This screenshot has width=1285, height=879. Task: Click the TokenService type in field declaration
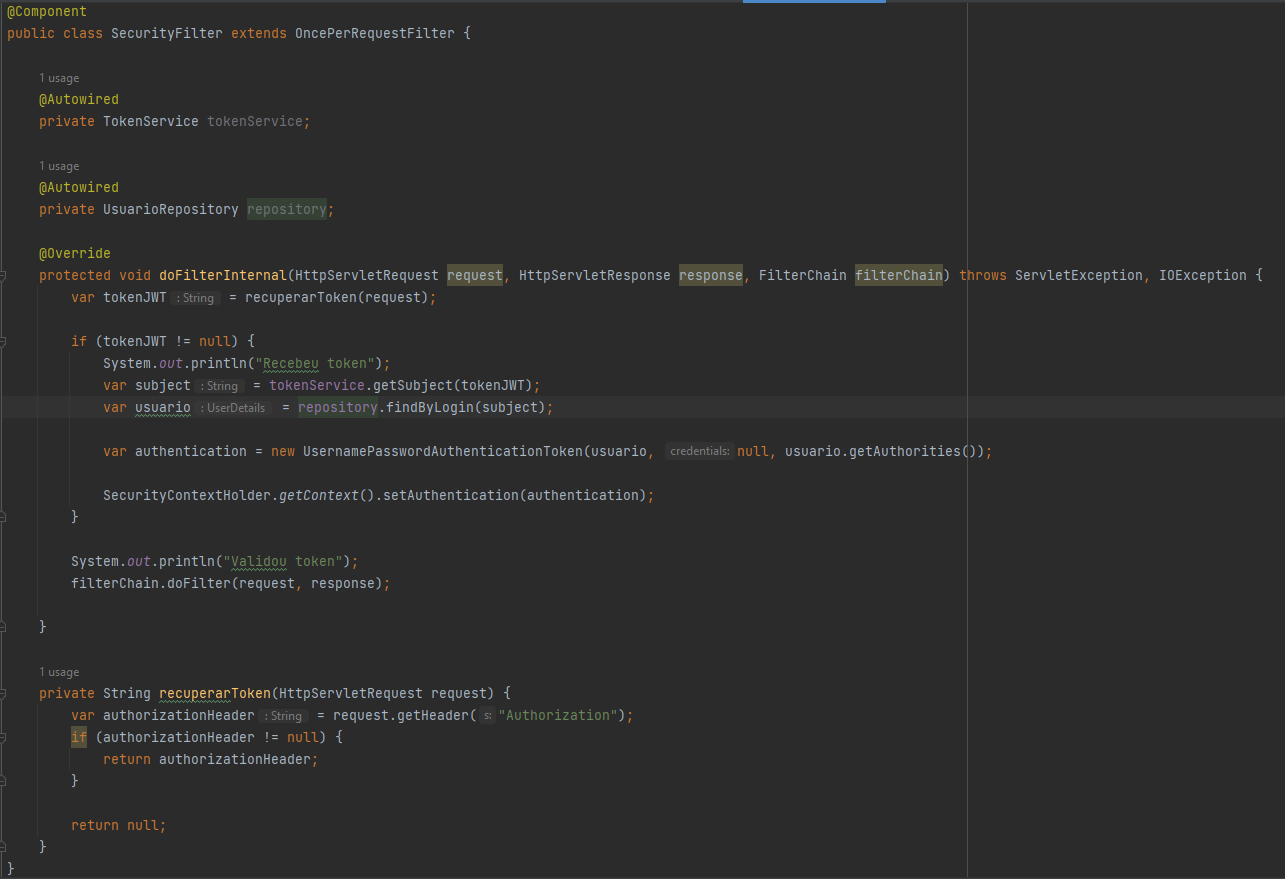151,121
